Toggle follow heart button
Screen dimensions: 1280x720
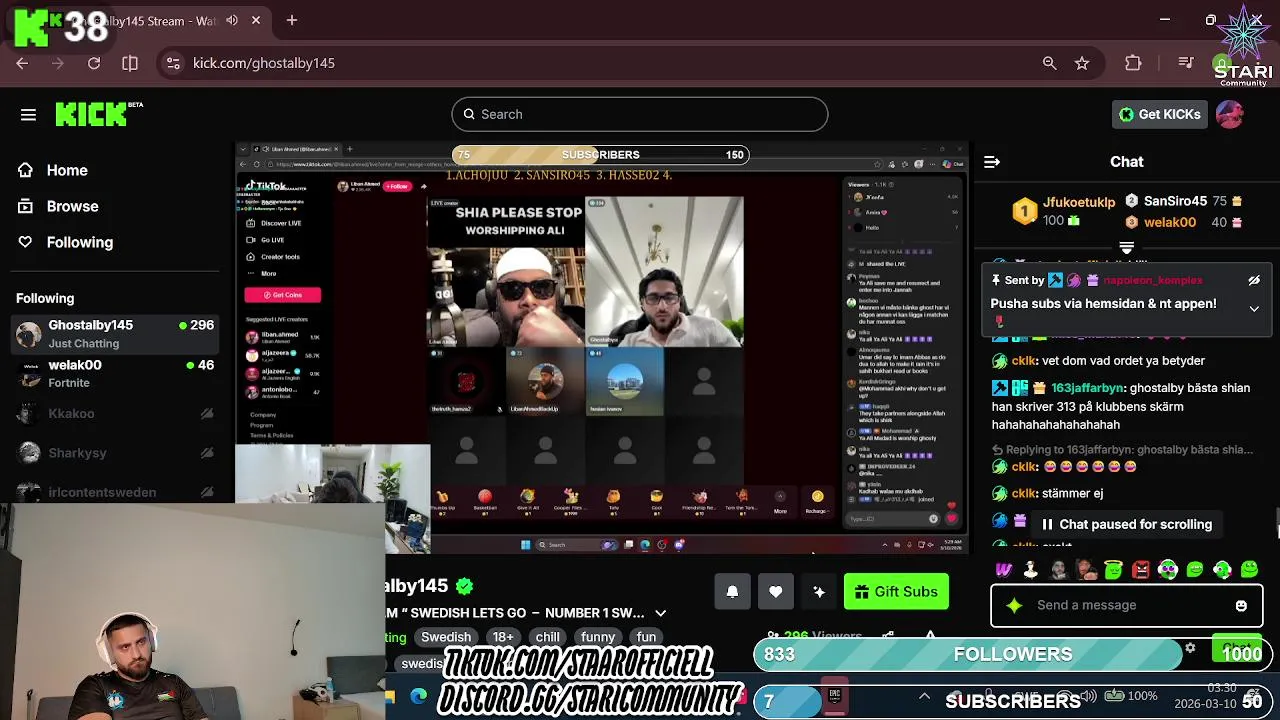tap(776, 592)
